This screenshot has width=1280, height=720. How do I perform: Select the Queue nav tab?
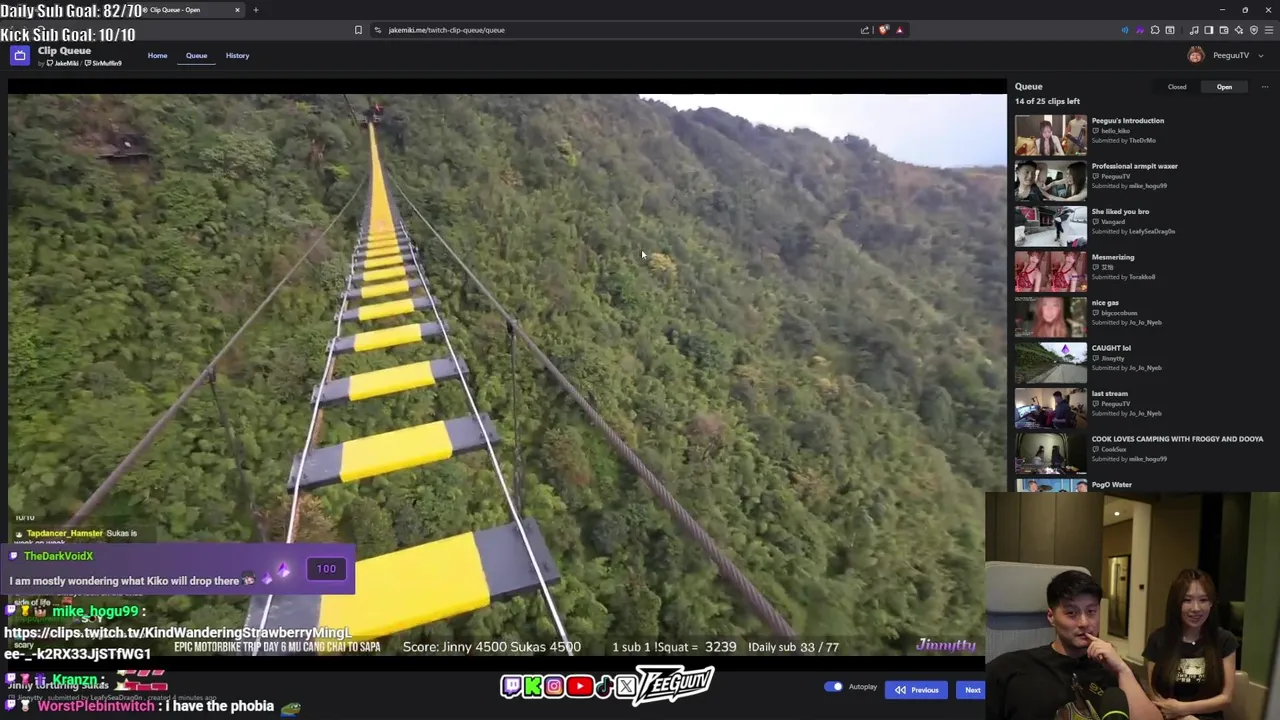click(196, 56)
